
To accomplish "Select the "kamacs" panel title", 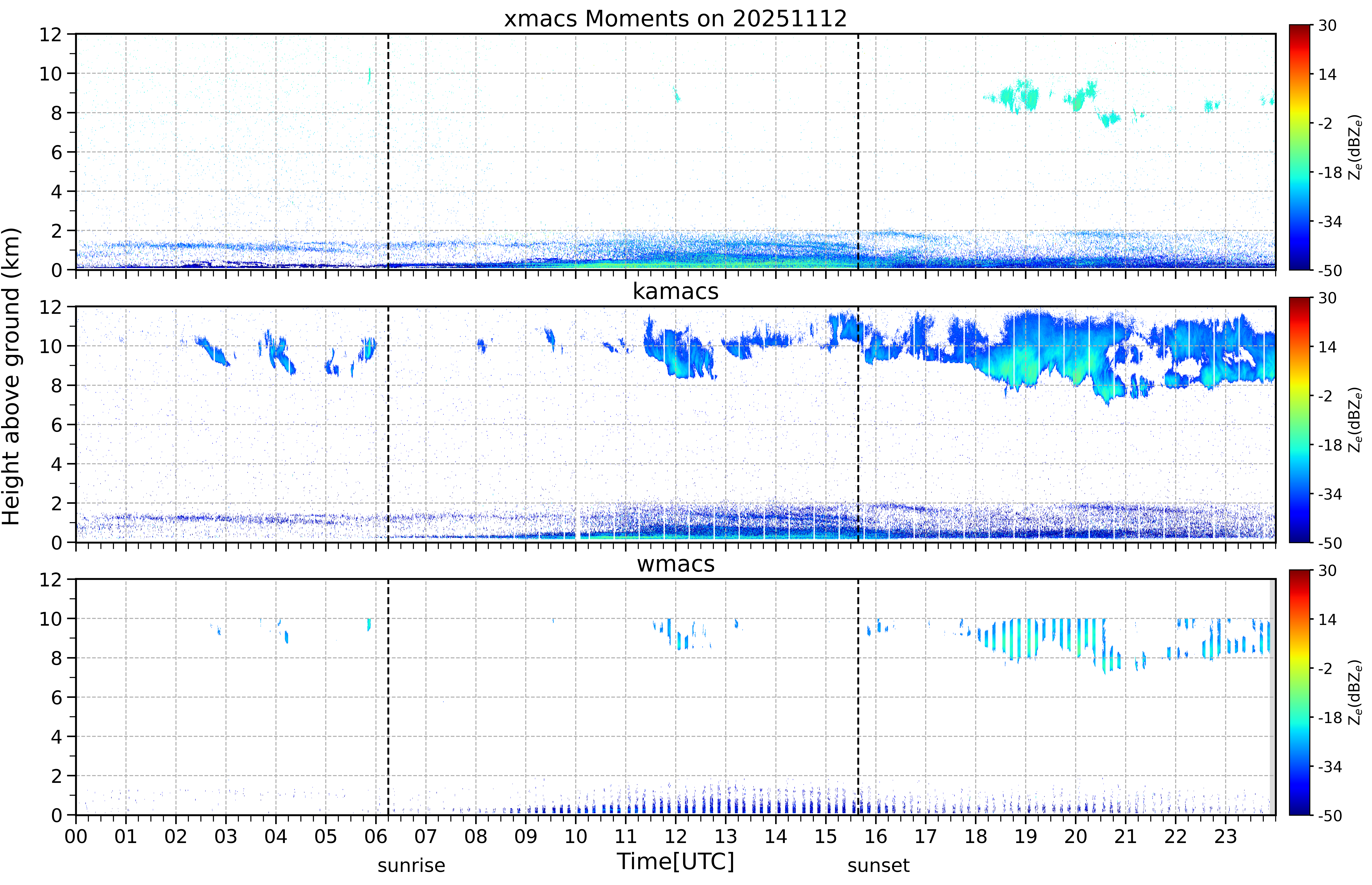I will pyautogui.click(x=675, y=291).
